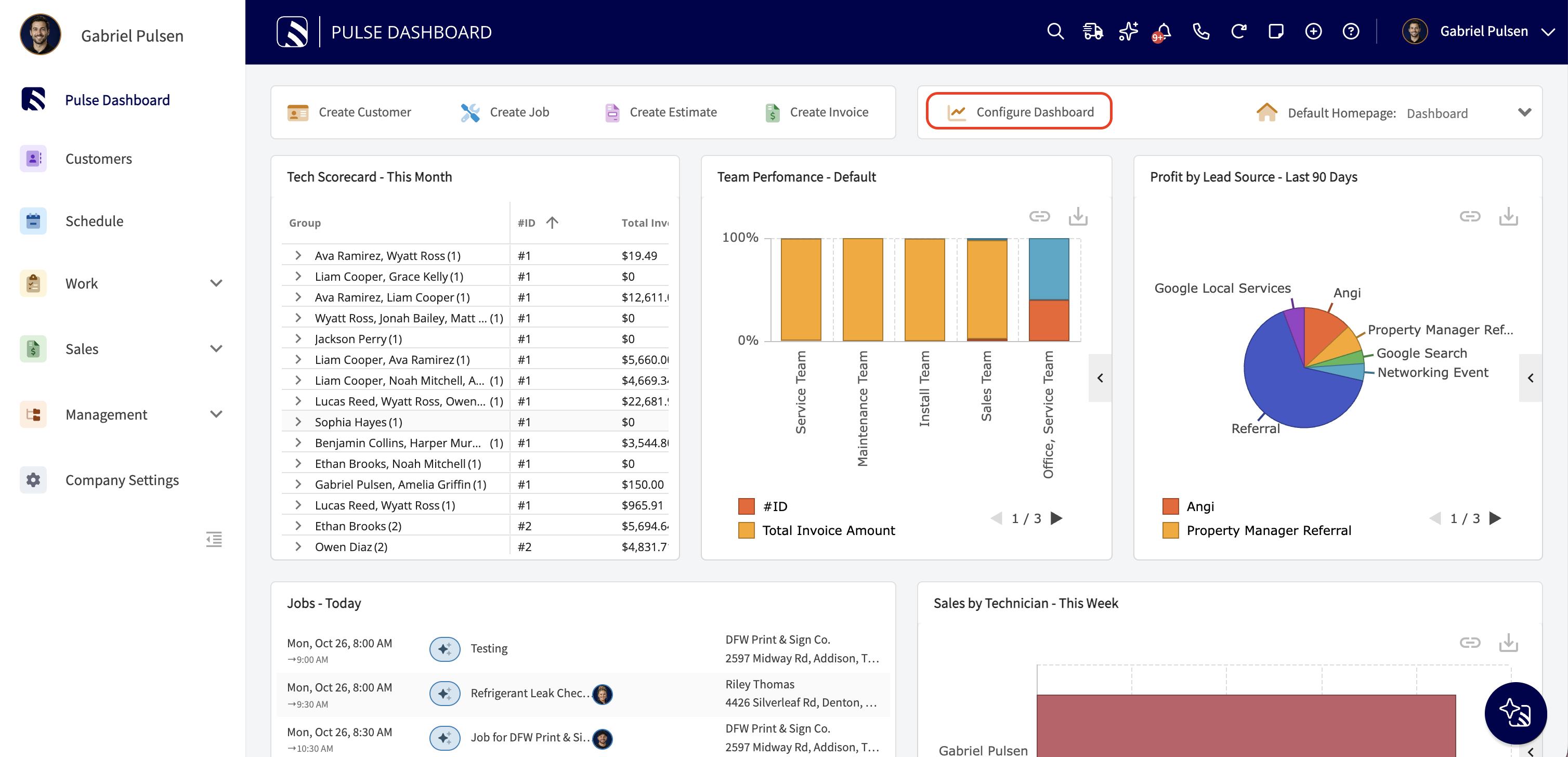Click Create Invoice shortcut

[x=816, y=113]
